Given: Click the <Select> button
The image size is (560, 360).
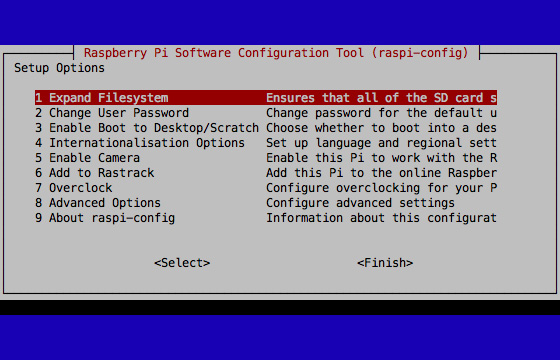Looking at the screenshot, I should point(182,263).
